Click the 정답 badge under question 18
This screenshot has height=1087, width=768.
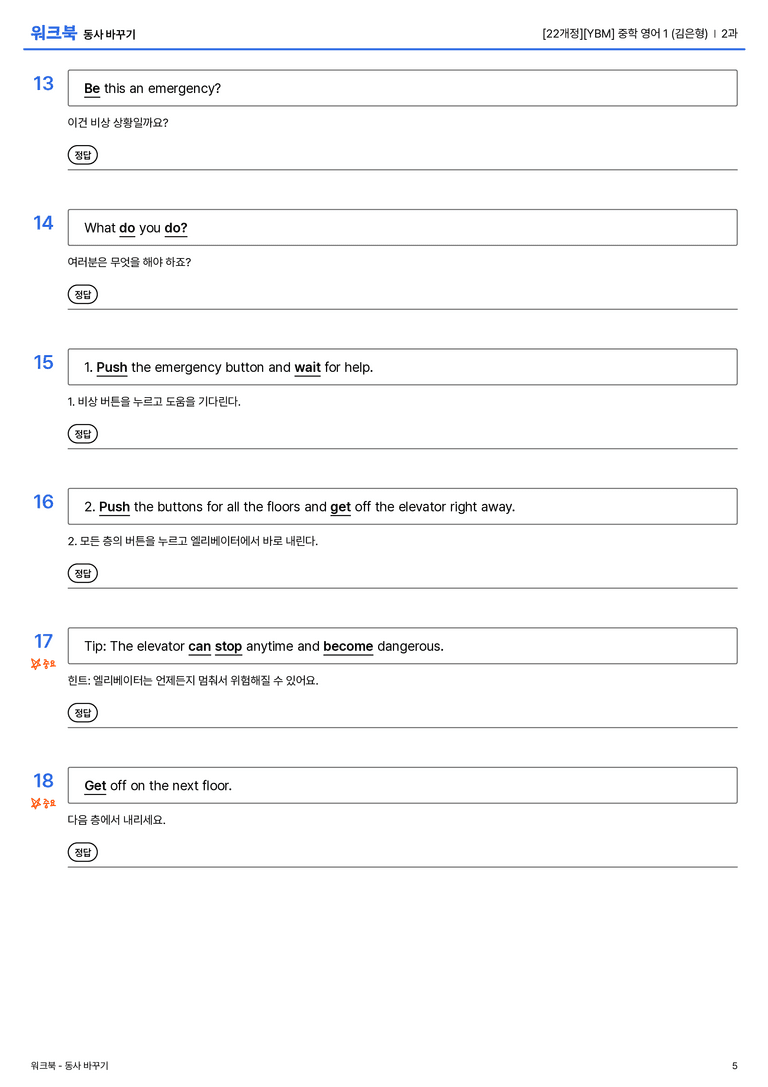[82, 852]
